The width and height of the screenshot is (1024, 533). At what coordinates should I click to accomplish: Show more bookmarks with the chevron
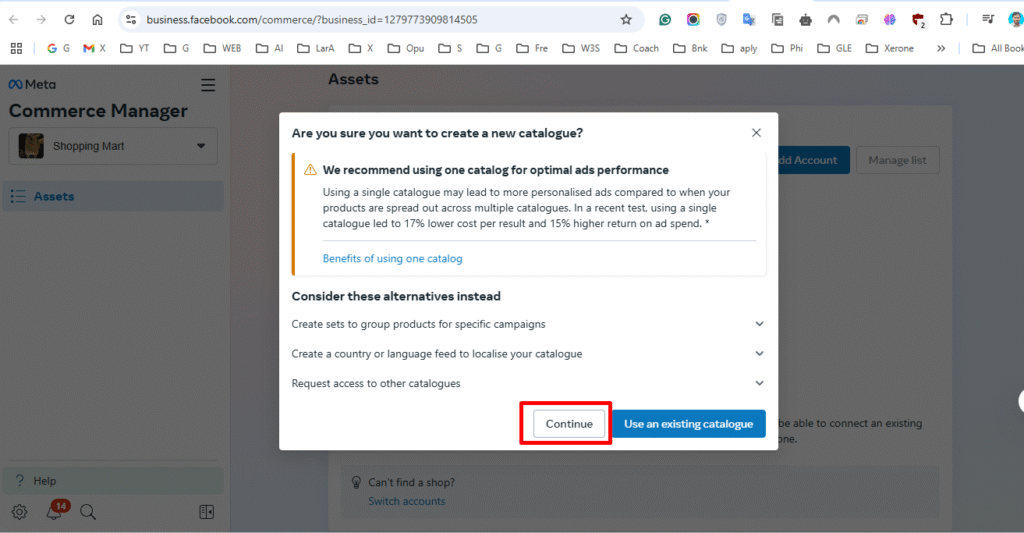941,48
